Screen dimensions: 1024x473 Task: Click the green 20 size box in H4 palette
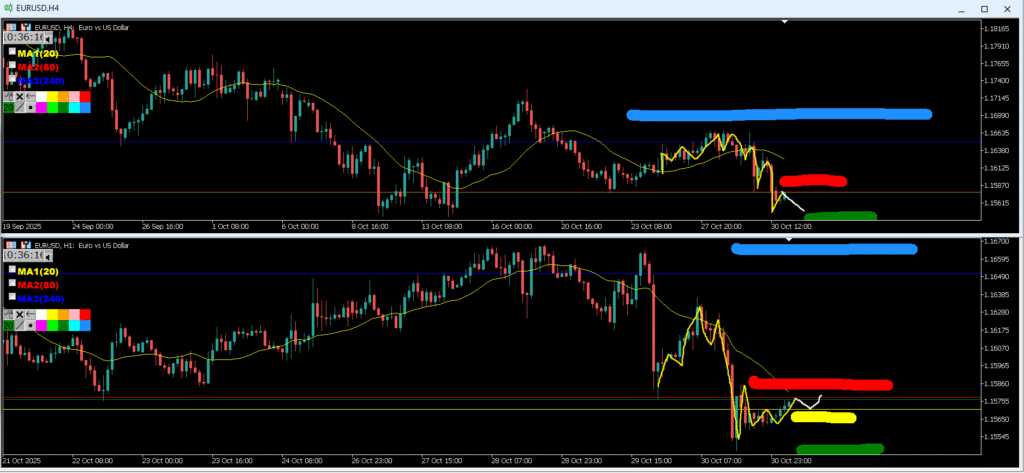click(8, 107)
